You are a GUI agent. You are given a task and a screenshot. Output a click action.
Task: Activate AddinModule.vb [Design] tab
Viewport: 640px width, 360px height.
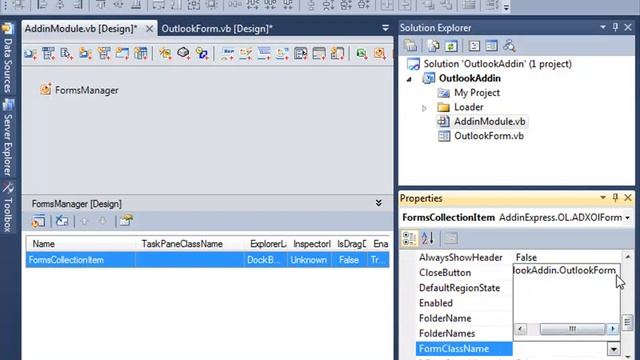(x=81, y=29)
